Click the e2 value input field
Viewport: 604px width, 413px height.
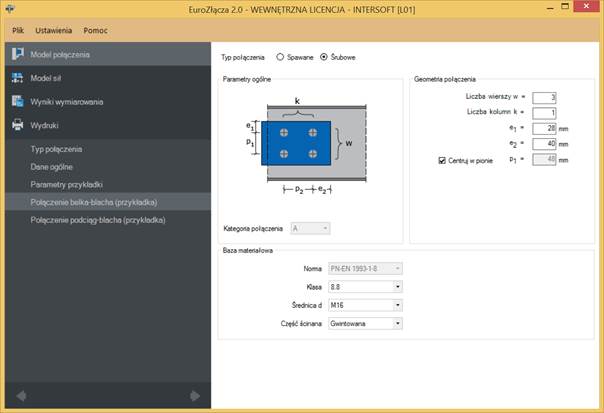[544, 144]
